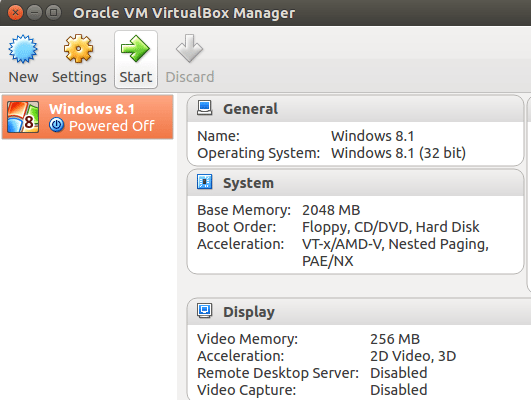This screenshot has height=400, width=531.
Task: Click the Name value 'Windows 8.1'
Action: pyautogui.click(x=373, y=136)
